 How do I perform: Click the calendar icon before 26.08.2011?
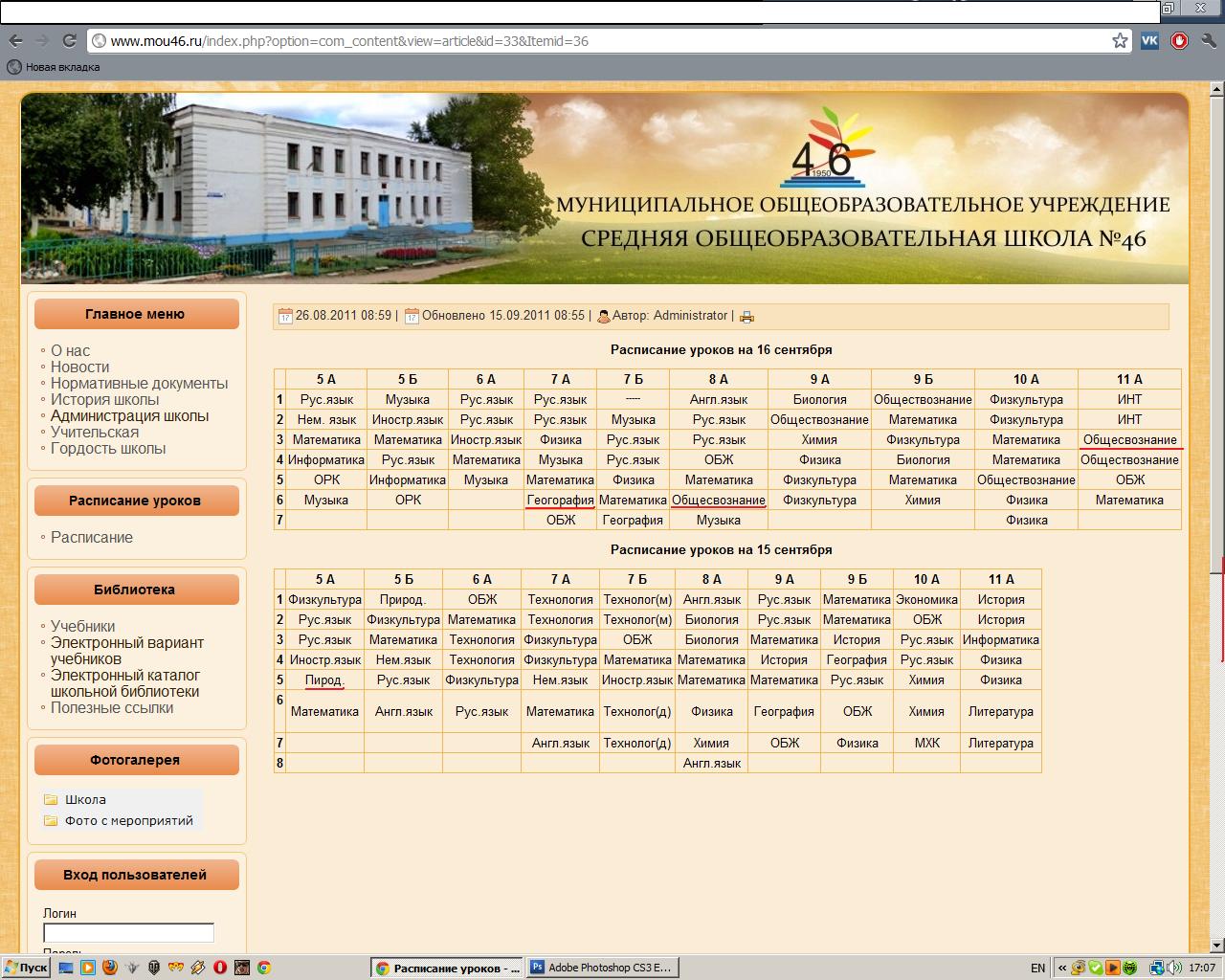tap(285, 316)
